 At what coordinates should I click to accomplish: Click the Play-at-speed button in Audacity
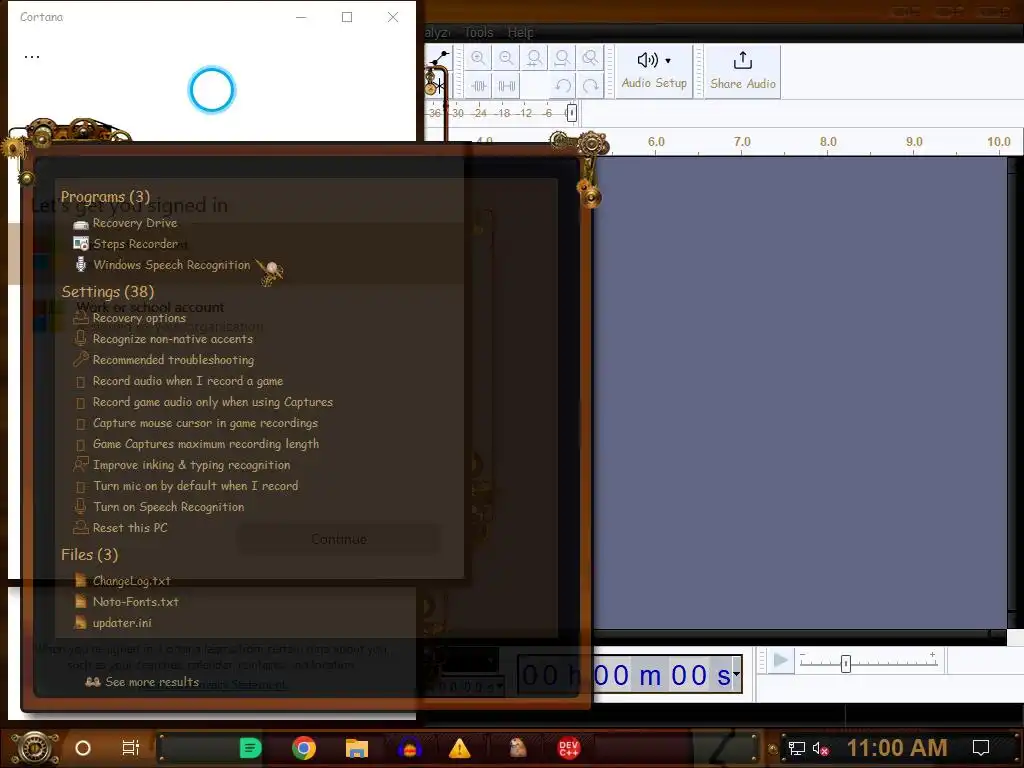tap(780, 660)
